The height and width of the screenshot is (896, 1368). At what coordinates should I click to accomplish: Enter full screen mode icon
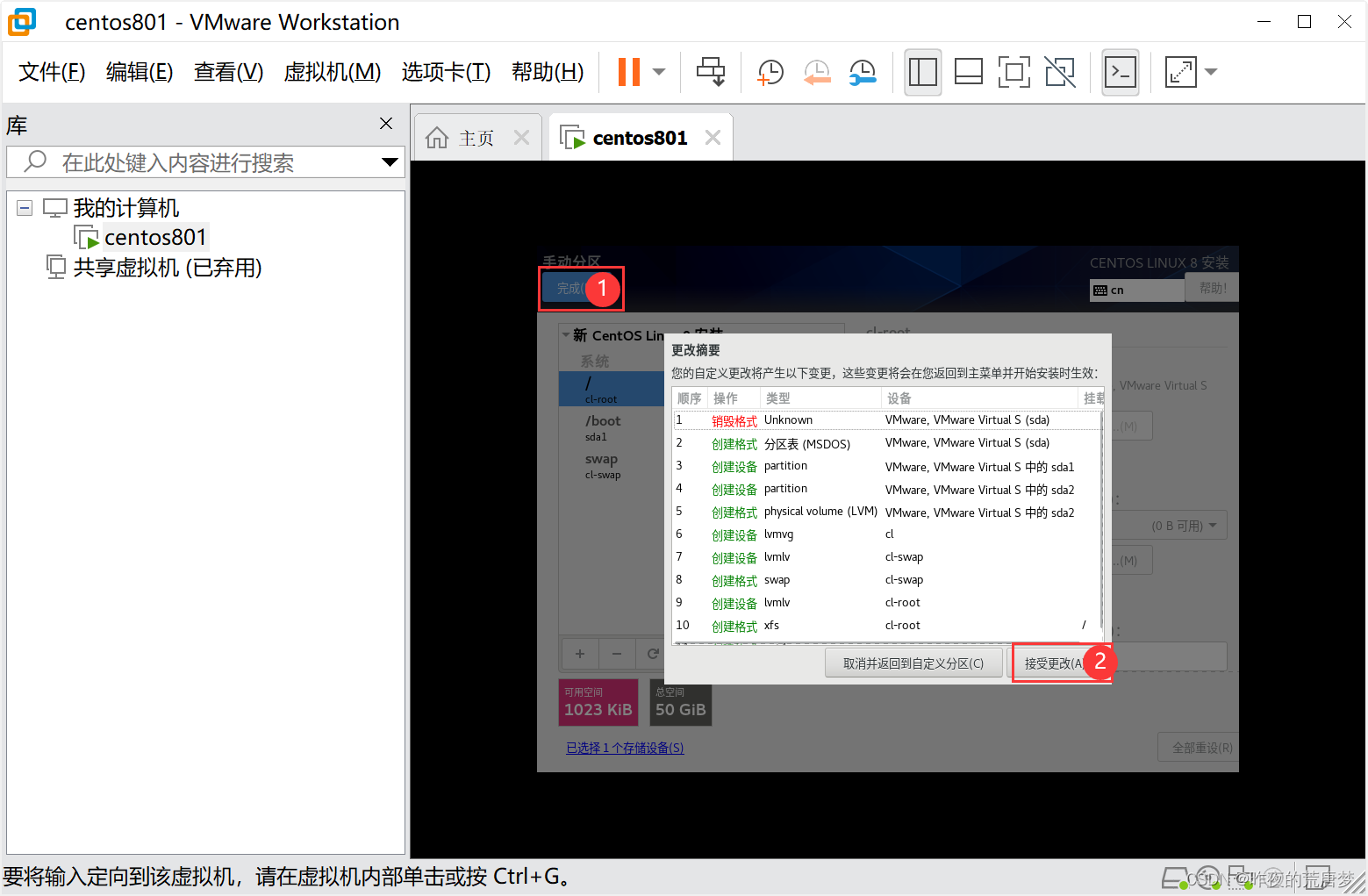tap(1014, 72)
